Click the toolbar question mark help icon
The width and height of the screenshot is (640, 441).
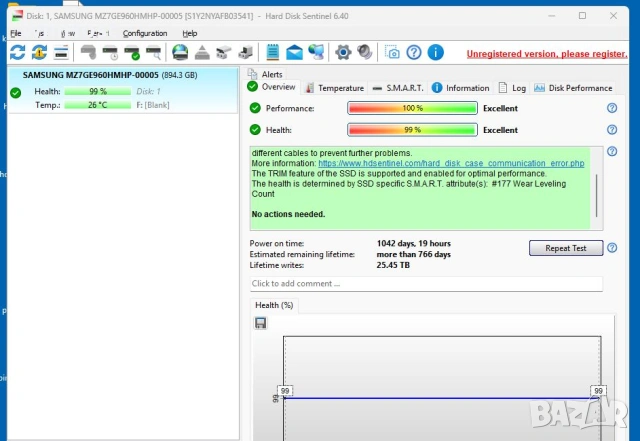click(414, 52)
